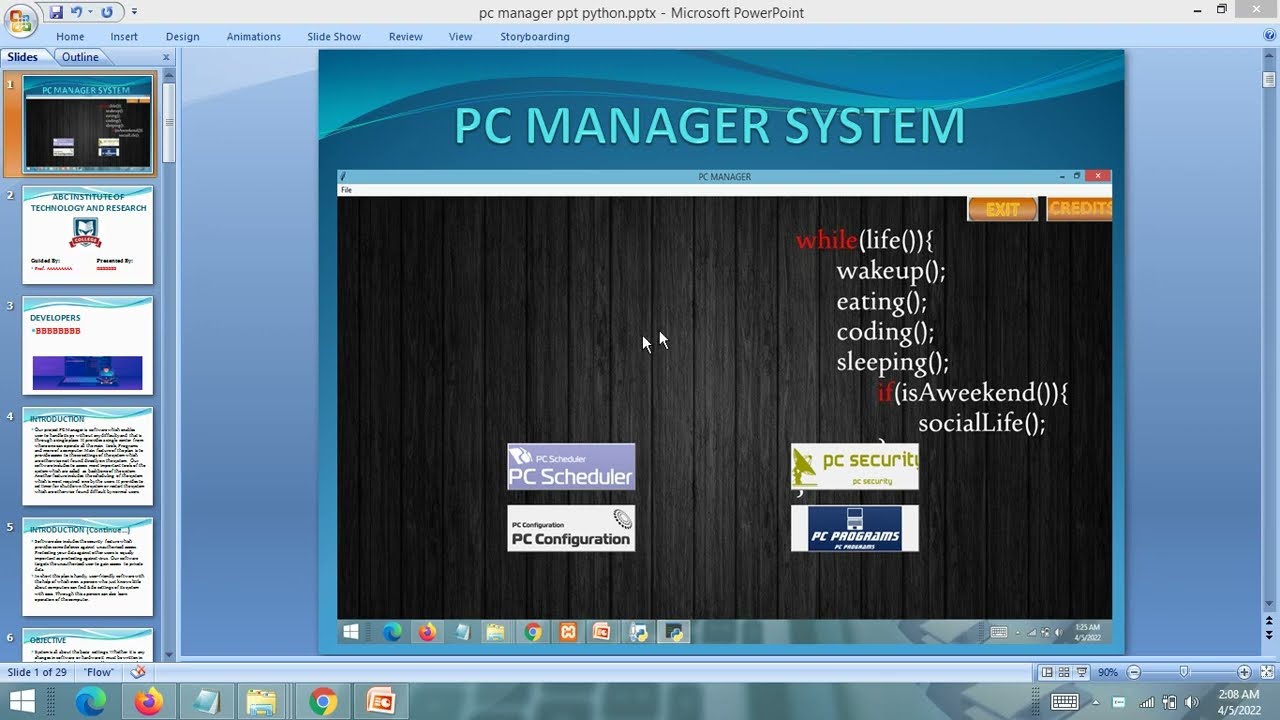Show hidden system tray icons arrow
Viewport: 1280px width, 720px height.
(x=1095, y=702)
